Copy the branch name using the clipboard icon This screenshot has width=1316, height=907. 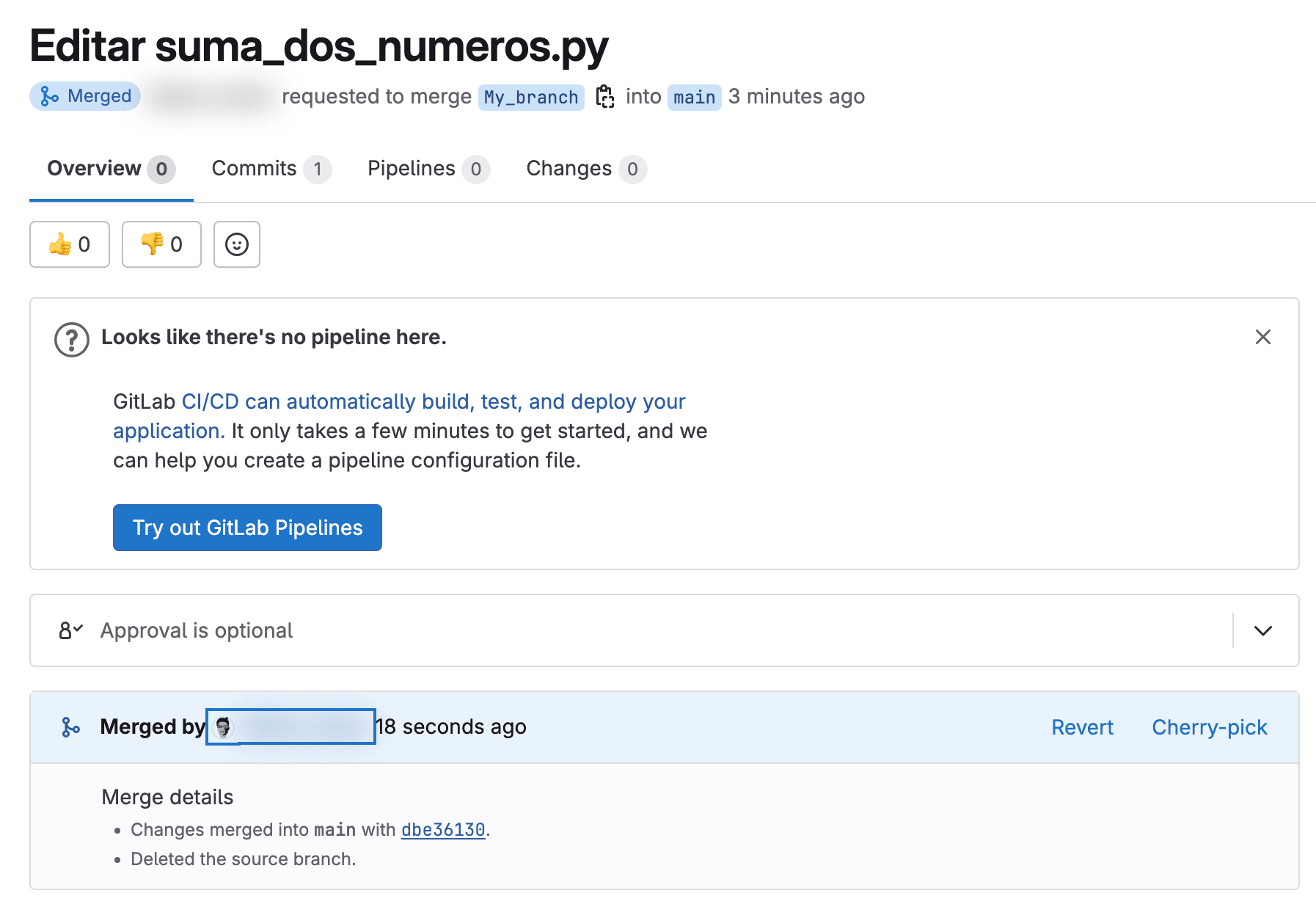click(x=604, y=96)
